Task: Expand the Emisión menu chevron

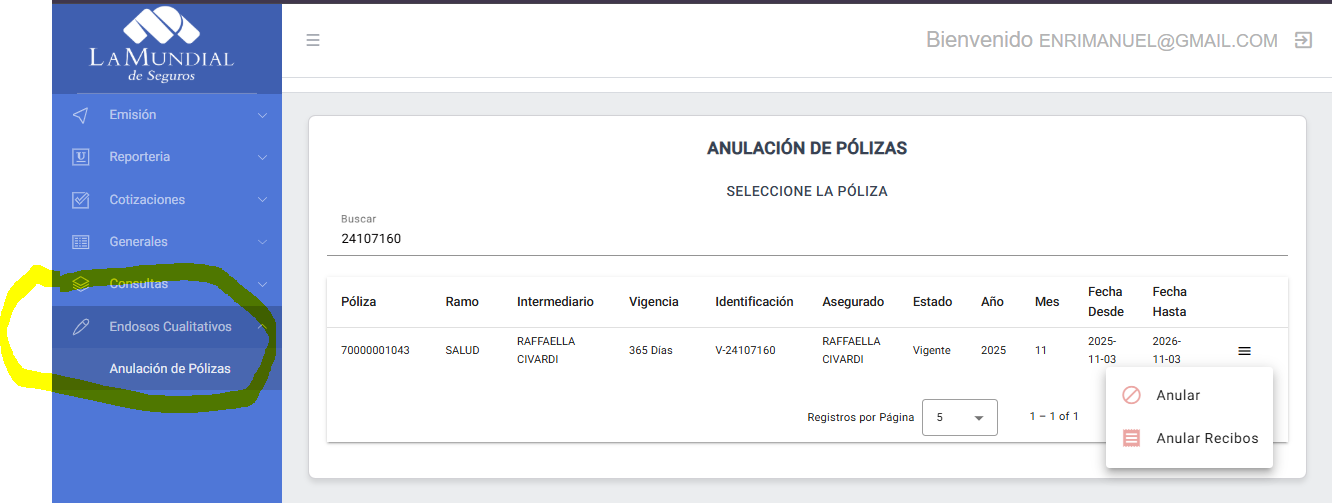Action: [262, 115]
